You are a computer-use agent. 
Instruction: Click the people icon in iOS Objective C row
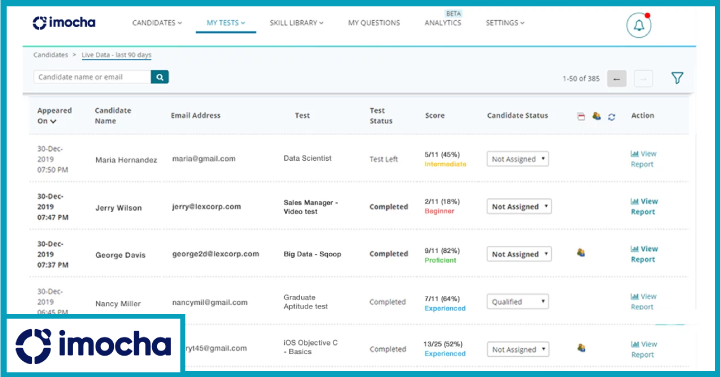coord(581,348)
